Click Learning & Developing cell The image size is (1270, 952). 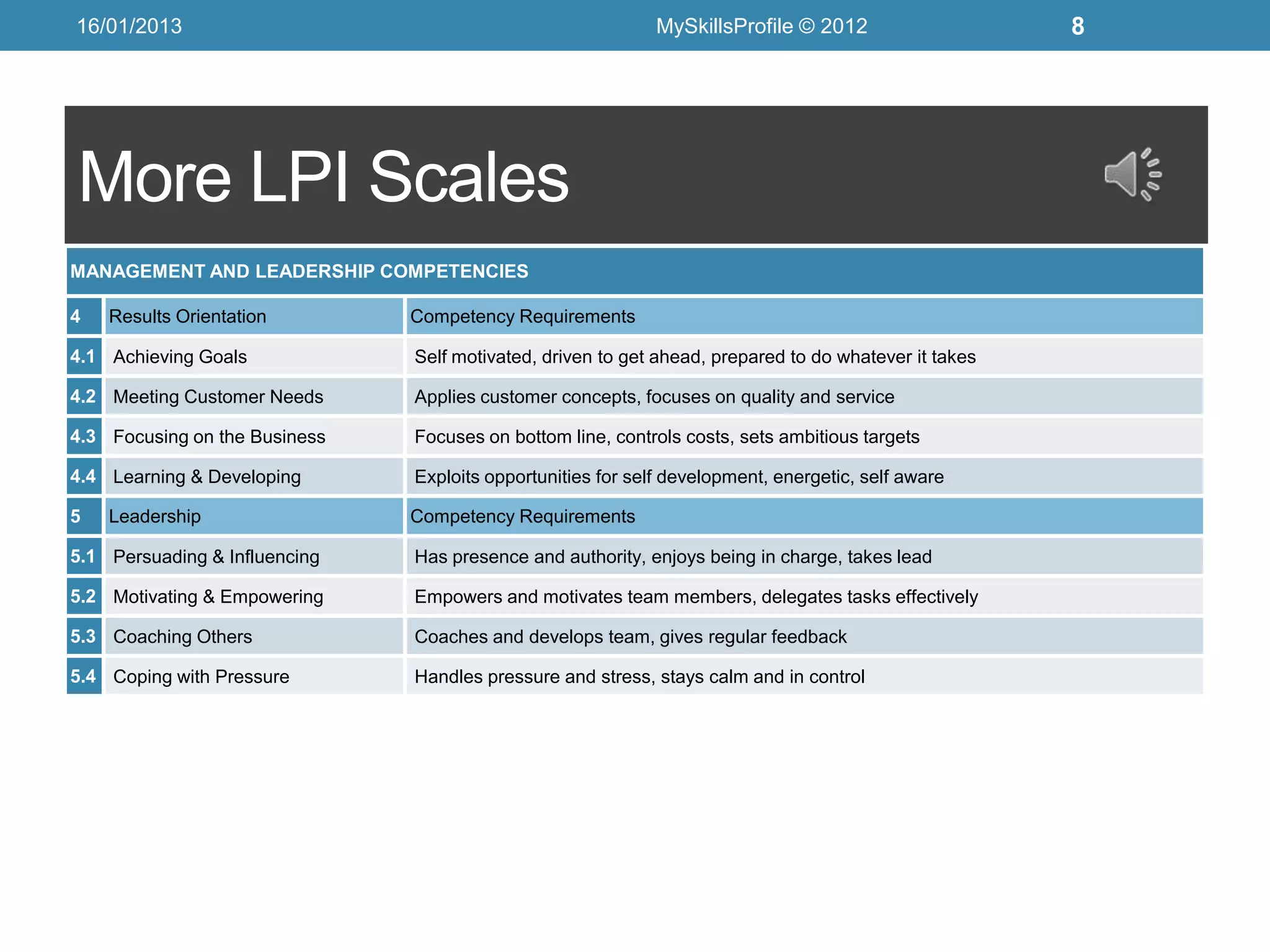click(x=206, y=477)
